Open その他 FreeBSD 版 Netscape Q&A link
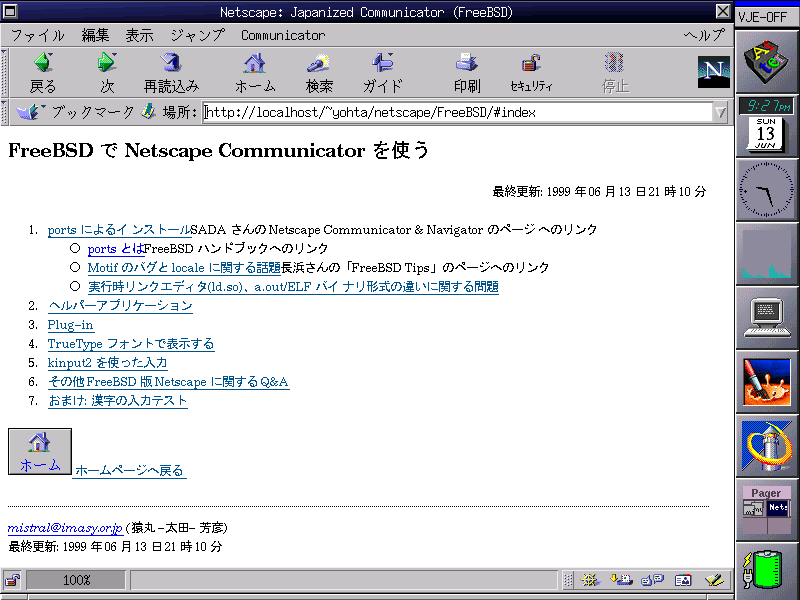Screen dimensions: 800x600 (x=168, y=382)
